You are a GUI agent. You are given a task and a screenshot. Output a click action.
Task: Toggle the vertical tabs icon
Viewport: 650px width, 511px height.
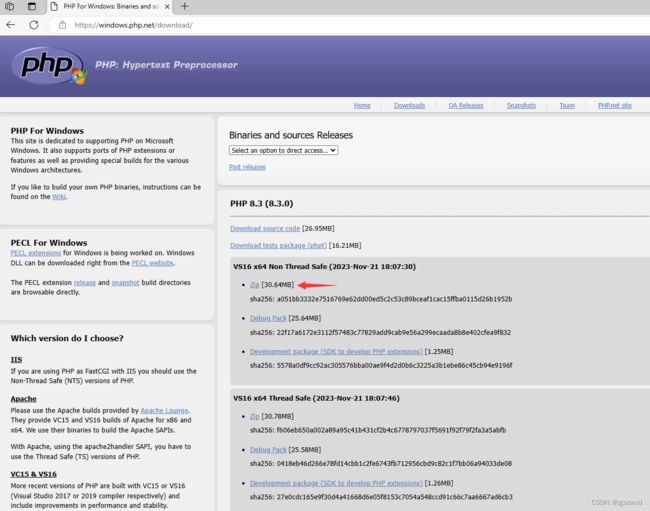(32, 6)
